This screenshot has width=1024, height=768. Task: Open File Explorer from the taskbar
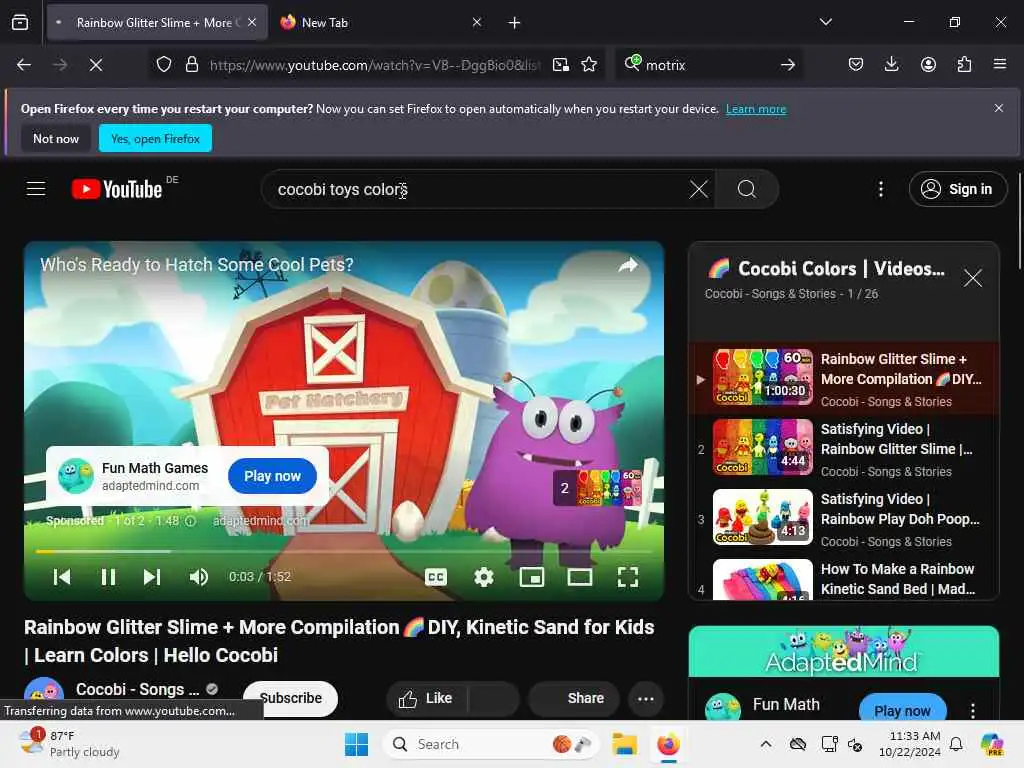tap(624, 744)
